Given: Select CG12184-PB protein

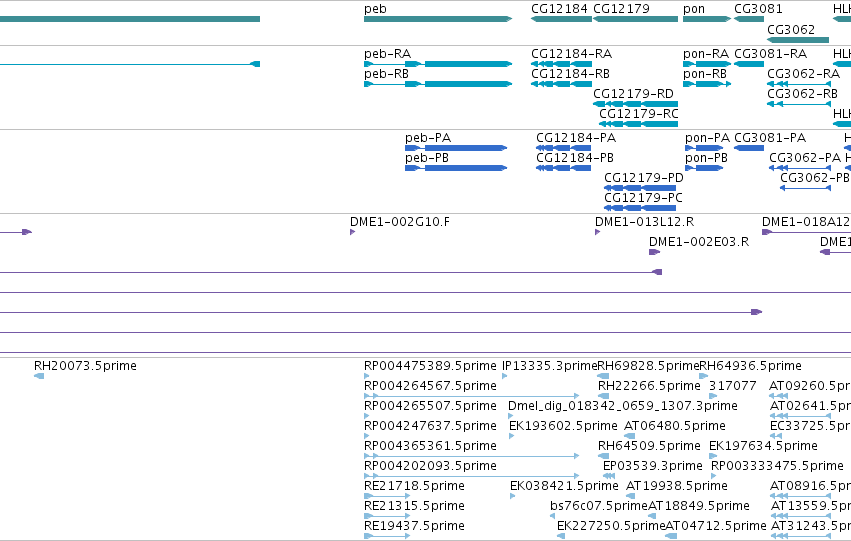Looking at the screenshot, I should point(563,168).
